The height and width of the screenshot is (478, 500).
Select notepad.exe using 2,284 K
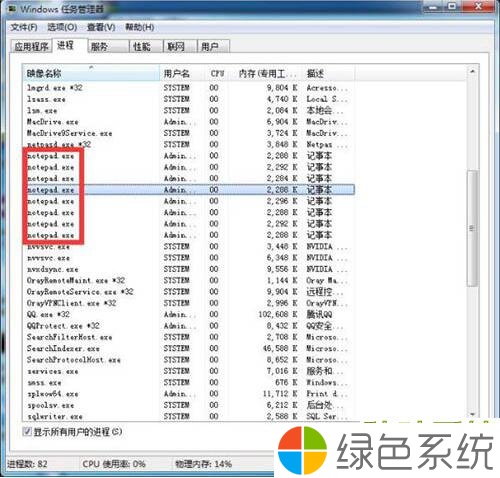click(188, 178)
